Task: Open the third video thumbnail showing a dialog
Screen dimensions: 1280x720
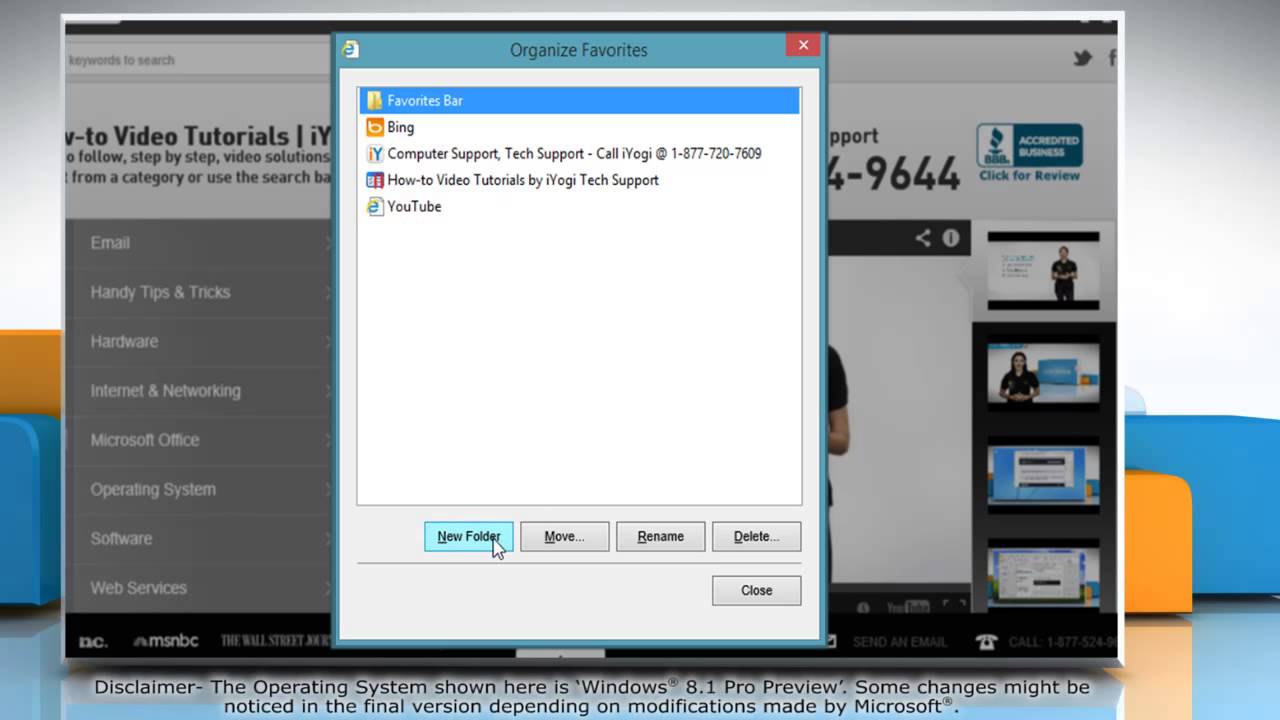Action: click(x=1043, y=475)
